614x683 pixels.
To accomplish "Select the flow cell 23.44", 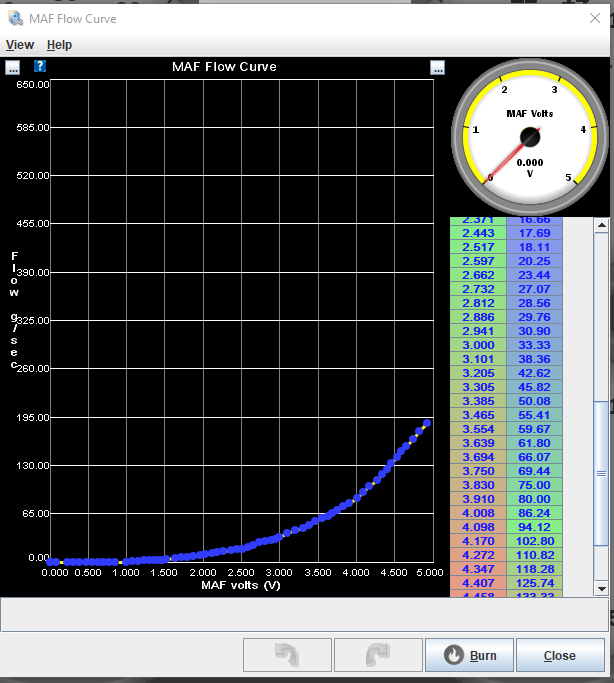I will tap(534, 275).
